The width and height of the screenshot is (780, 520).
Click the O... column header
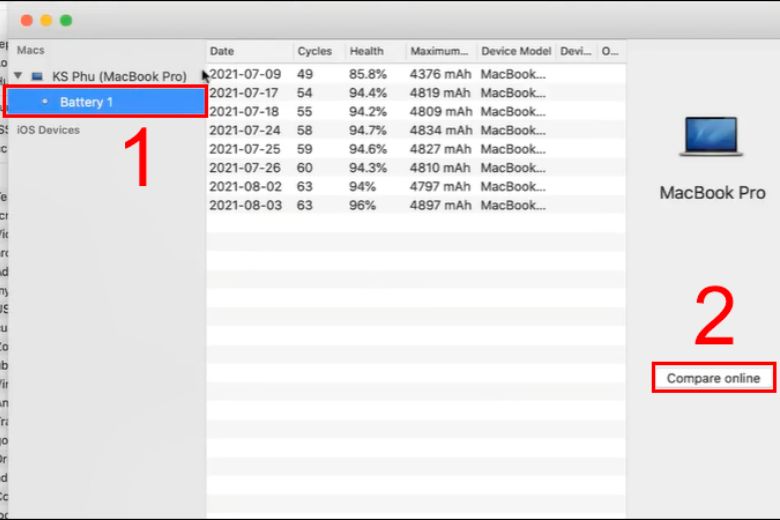[610, 51]
